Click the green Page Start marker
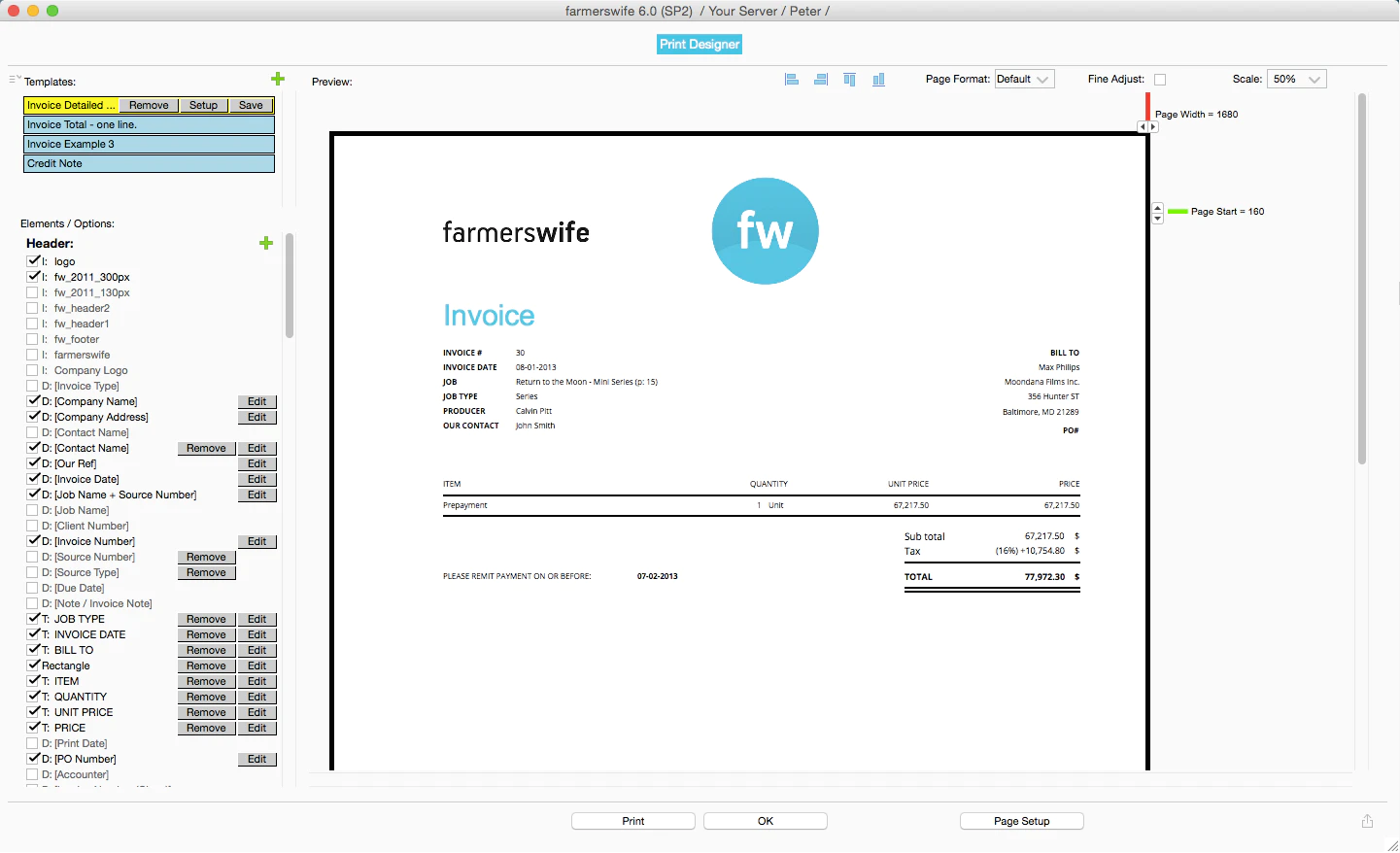The height and width of the screenshot is (853, 1400). coord(1178,211)
